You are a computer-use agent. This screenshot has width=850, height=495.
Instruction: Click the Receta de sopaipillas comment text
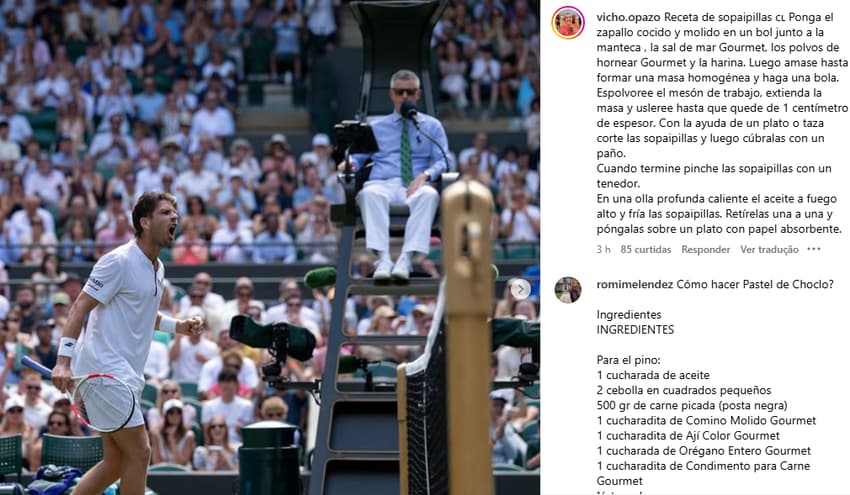[x=722, y=123]
